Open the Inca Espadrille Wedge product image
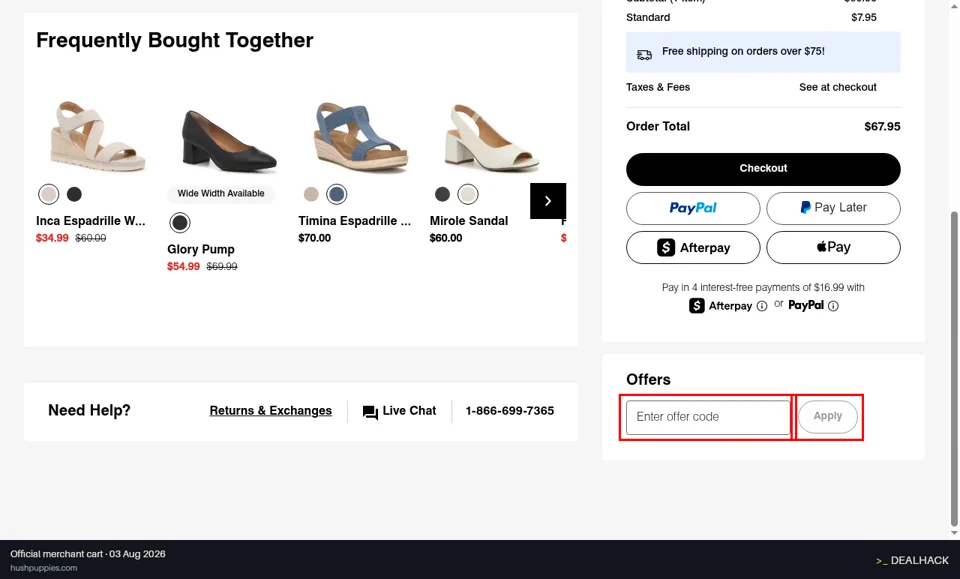The image size is (960, 579). (x=97, y=136)
